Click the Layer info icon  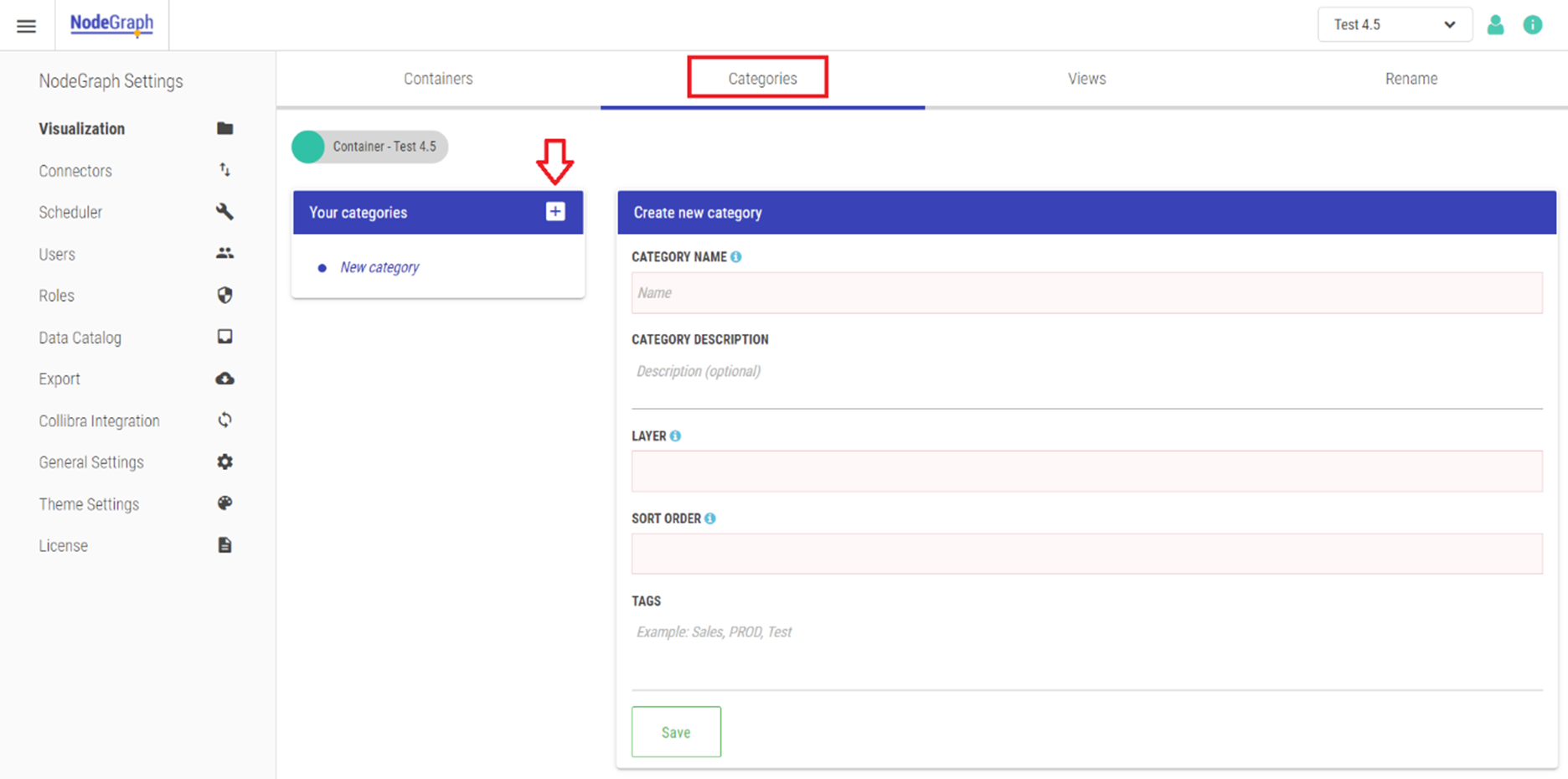click(675, 436)
